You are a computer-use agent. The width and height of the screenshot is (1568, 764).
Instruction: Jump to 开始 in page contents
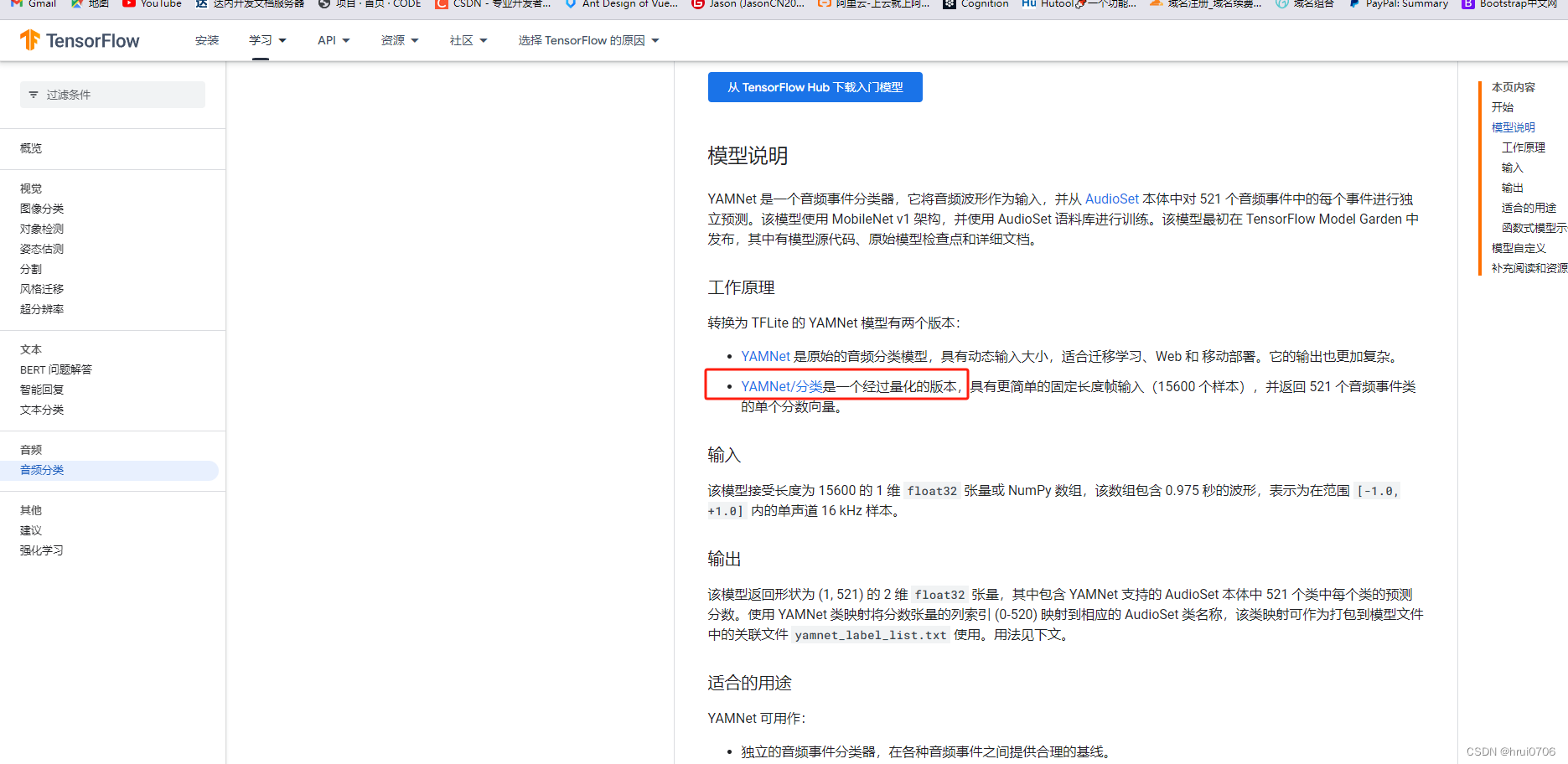(1503, 107)
